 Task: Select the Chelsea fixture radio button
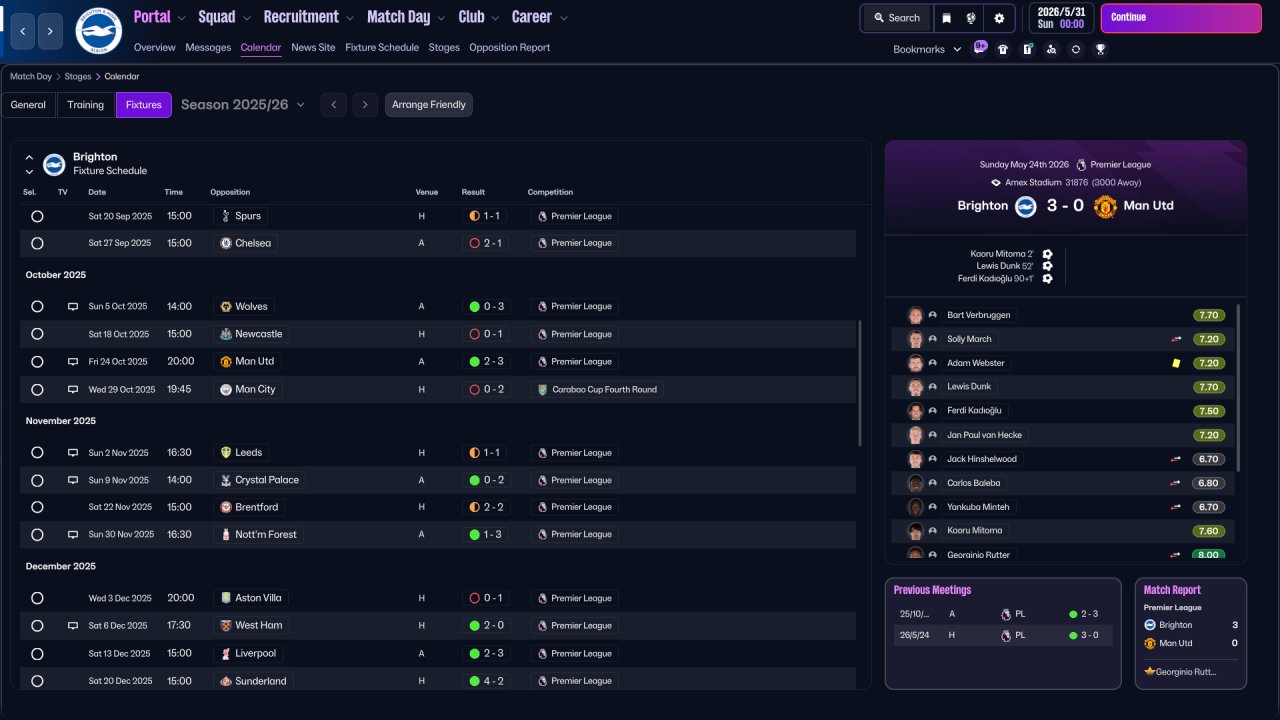click(37, 243)
